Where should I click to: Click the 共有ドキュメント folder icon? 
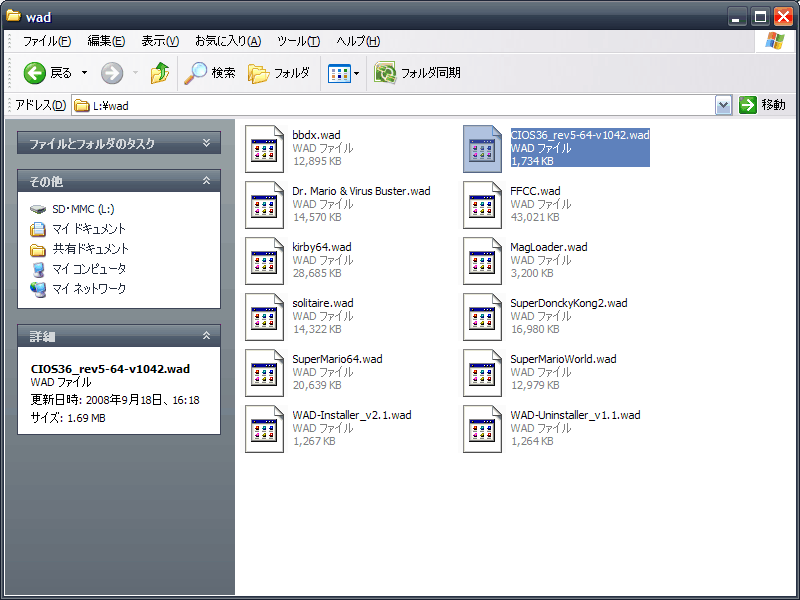38,249
